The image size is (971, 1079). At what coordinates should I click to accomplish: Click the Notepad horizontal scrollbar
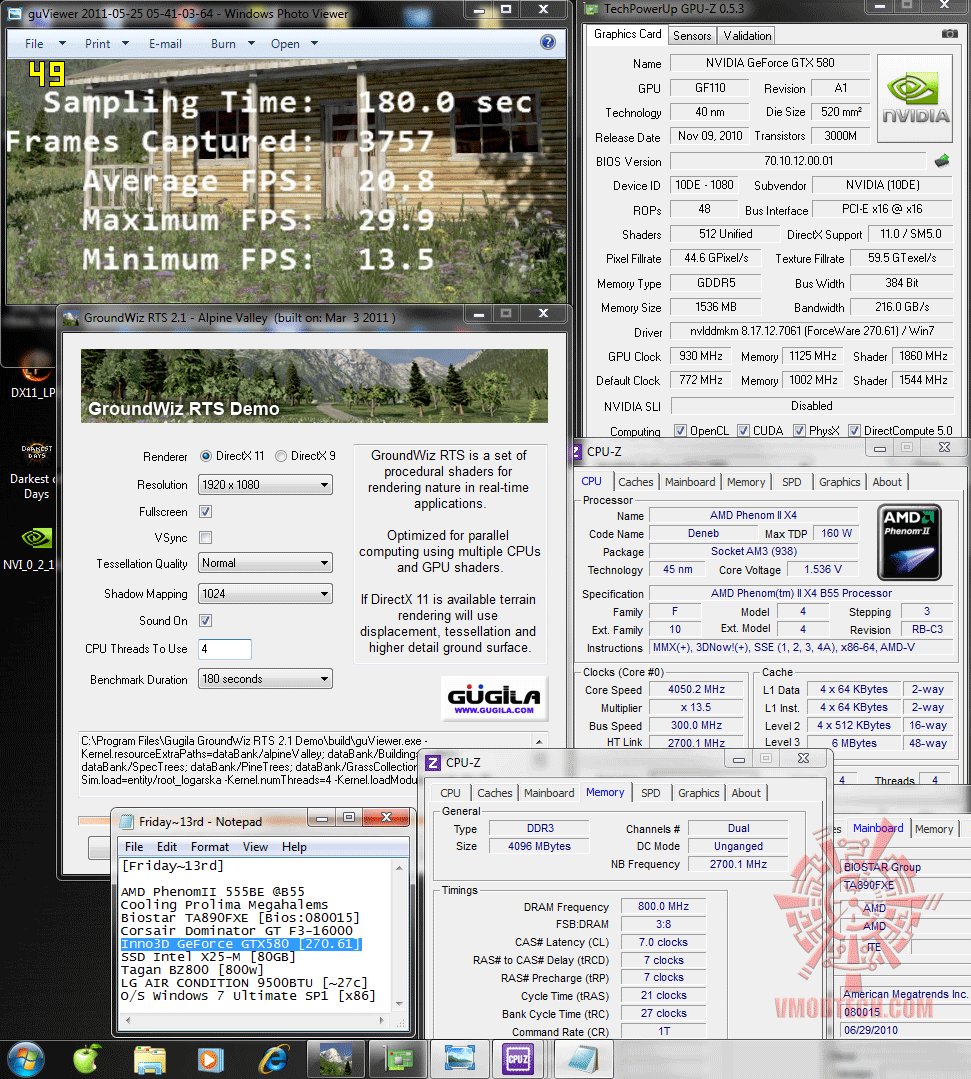coord(255,1021)
